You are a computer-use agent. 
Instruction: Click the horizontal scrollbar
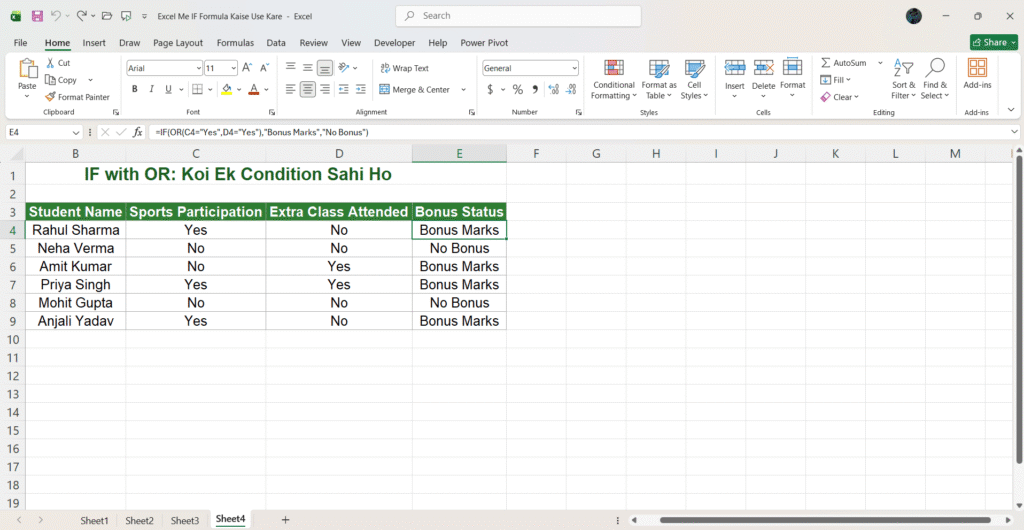point(825,520)
